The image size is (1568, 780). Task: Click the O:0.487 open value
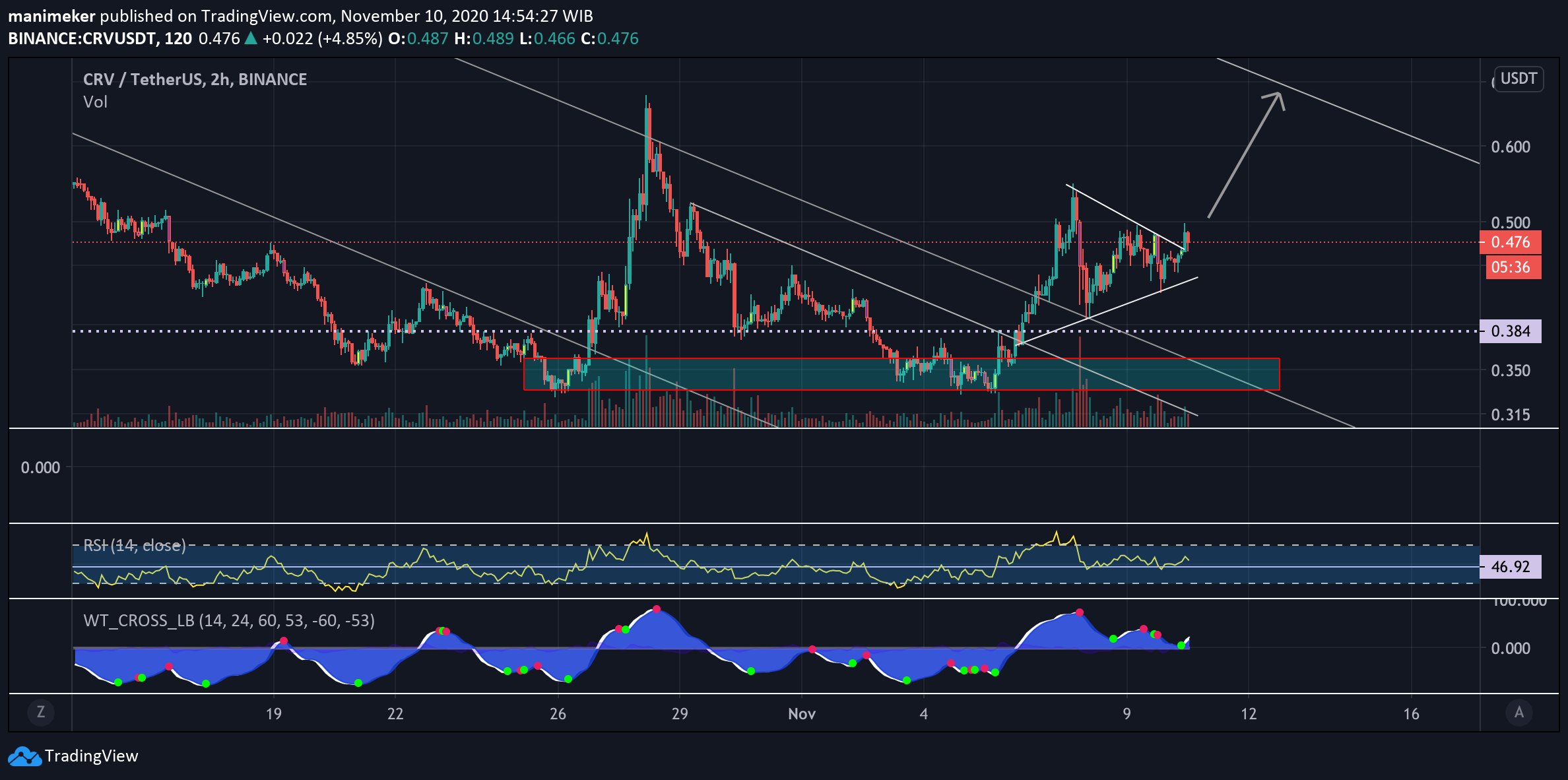click(418, 38)
